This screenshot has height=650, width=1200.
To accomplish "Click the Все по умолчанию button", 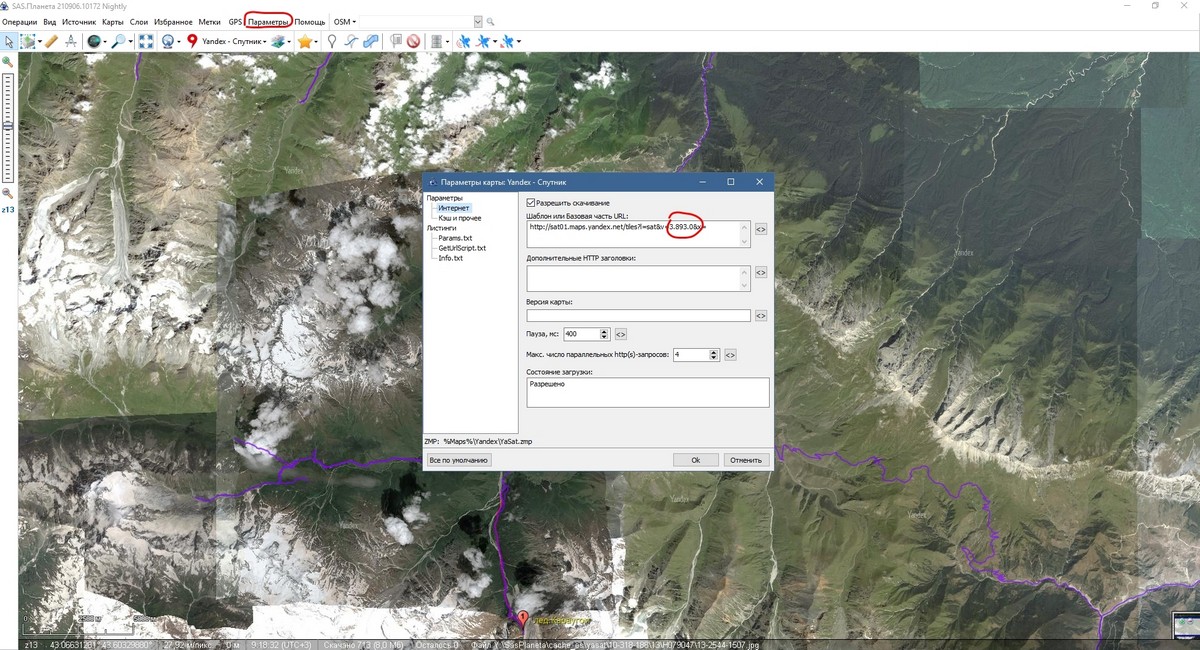I will pyautogui.click(x=458, y=460).
